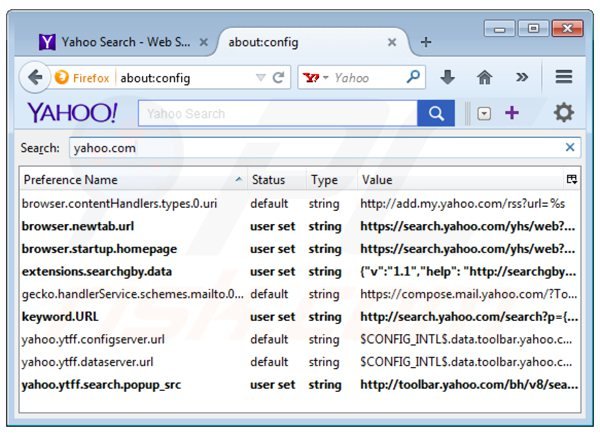
Task: Open Yahoo toolbar settings gear
Action: click(564, 113)
